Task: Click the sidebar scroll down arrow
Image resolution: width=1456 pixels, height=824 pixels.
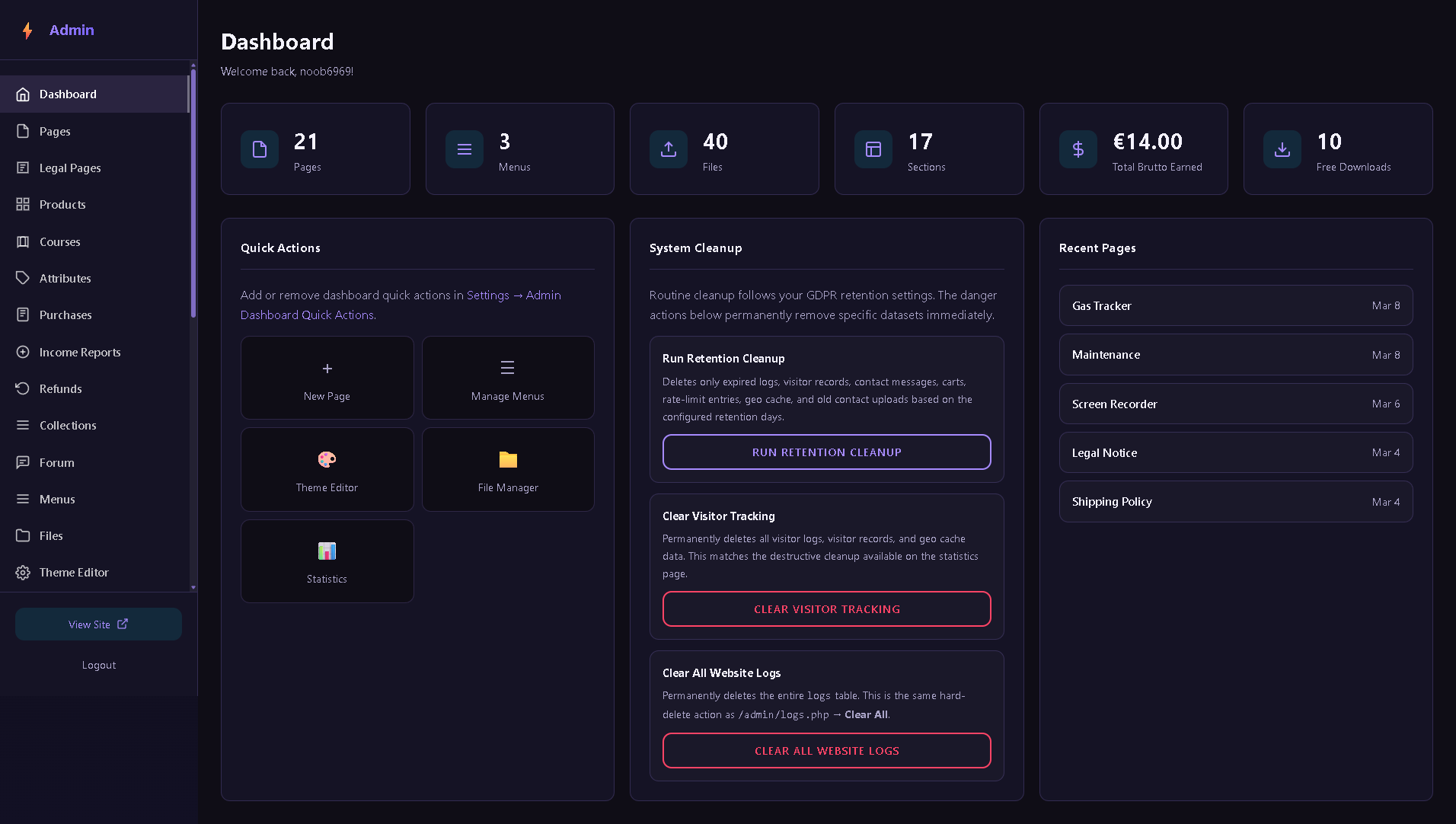Action: pyautogui.click(x=193, y=587)
